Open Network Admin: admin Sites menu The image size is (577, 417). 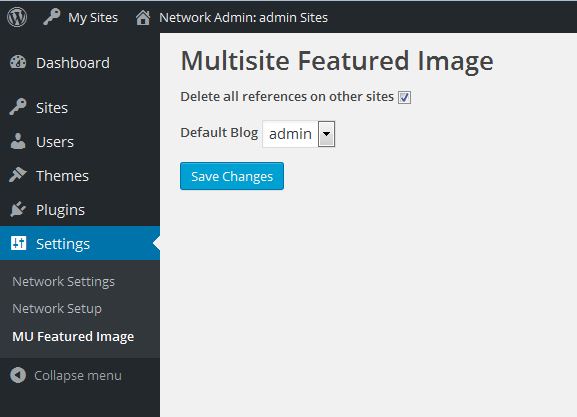click(243, 17)
